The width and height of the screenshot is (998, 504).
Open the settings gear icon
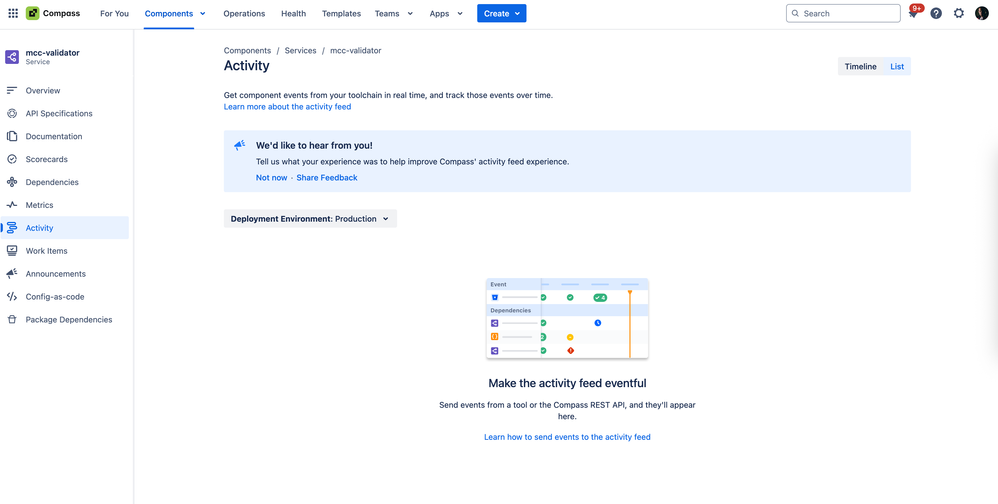959,14
